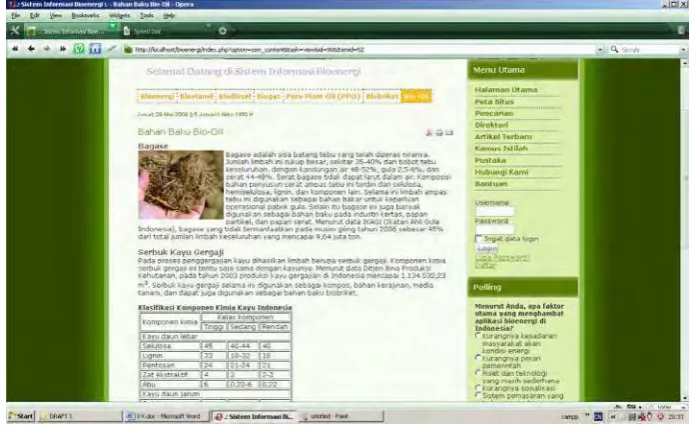Switch to the DRAFT 1 taskbar folder
This screenshot has width=695, height=430.
pyautogui.click(x=80, y=416)
